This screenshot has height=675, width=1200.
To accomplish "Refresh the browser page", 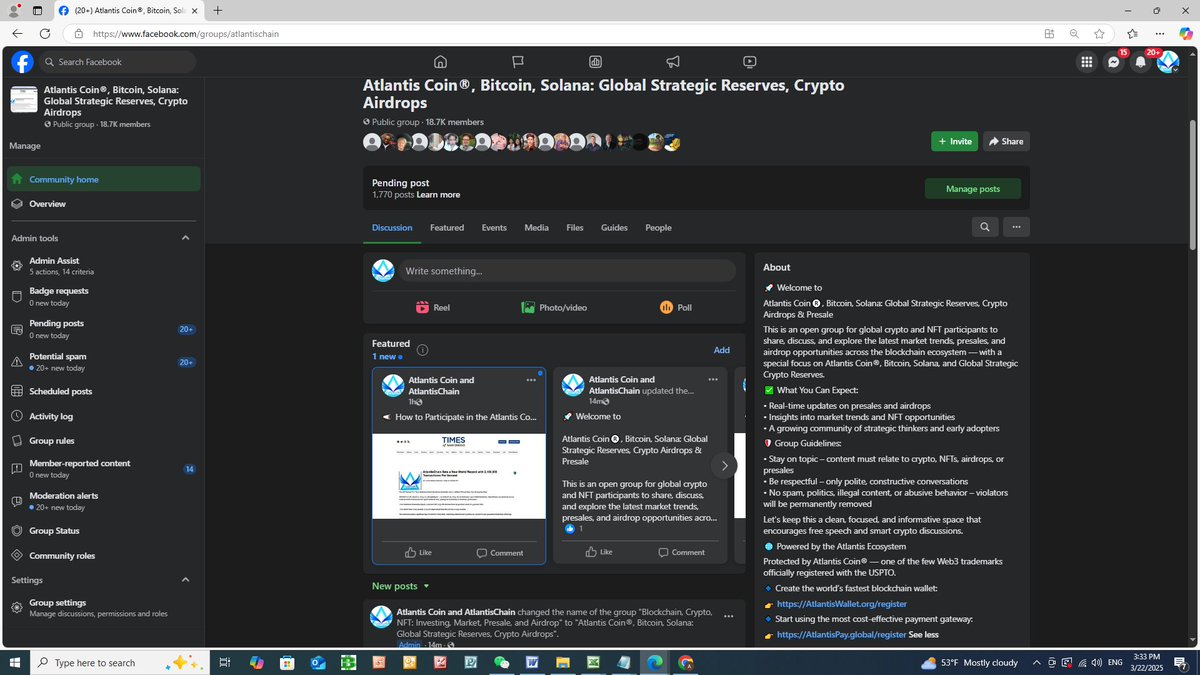I will (x=45, y=33).
